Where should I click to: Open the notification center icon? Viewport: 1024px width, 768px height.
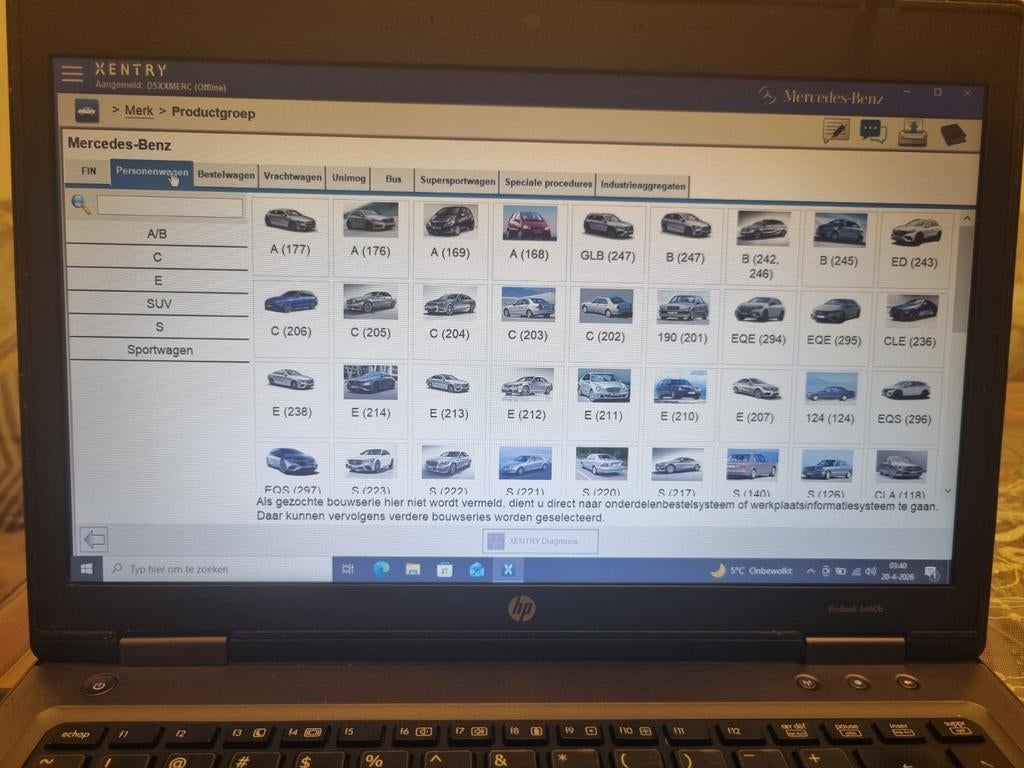click(x=931, y=574)
